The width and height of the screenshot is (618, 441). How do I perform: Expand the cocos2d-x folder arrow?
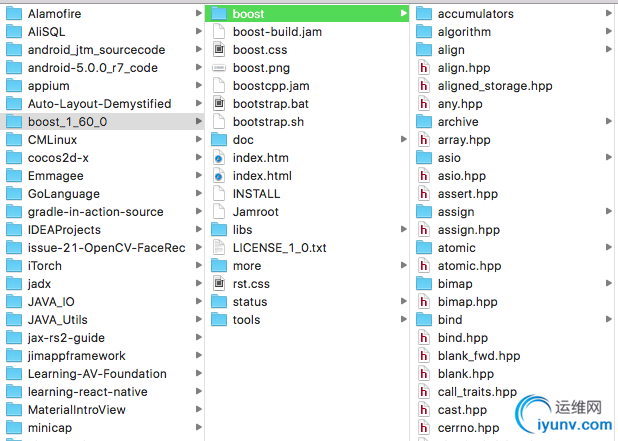(x=199, y=157)
